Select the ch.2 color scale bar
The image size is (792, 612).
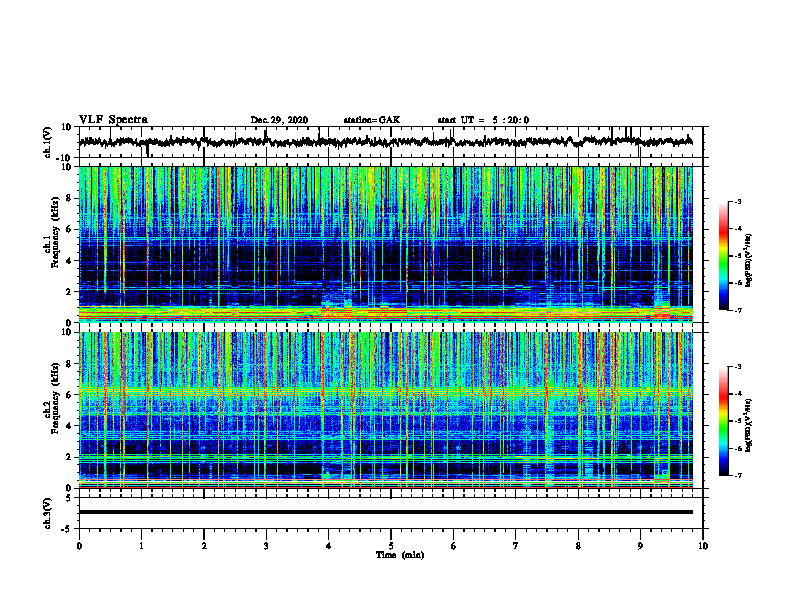(724, 421)
